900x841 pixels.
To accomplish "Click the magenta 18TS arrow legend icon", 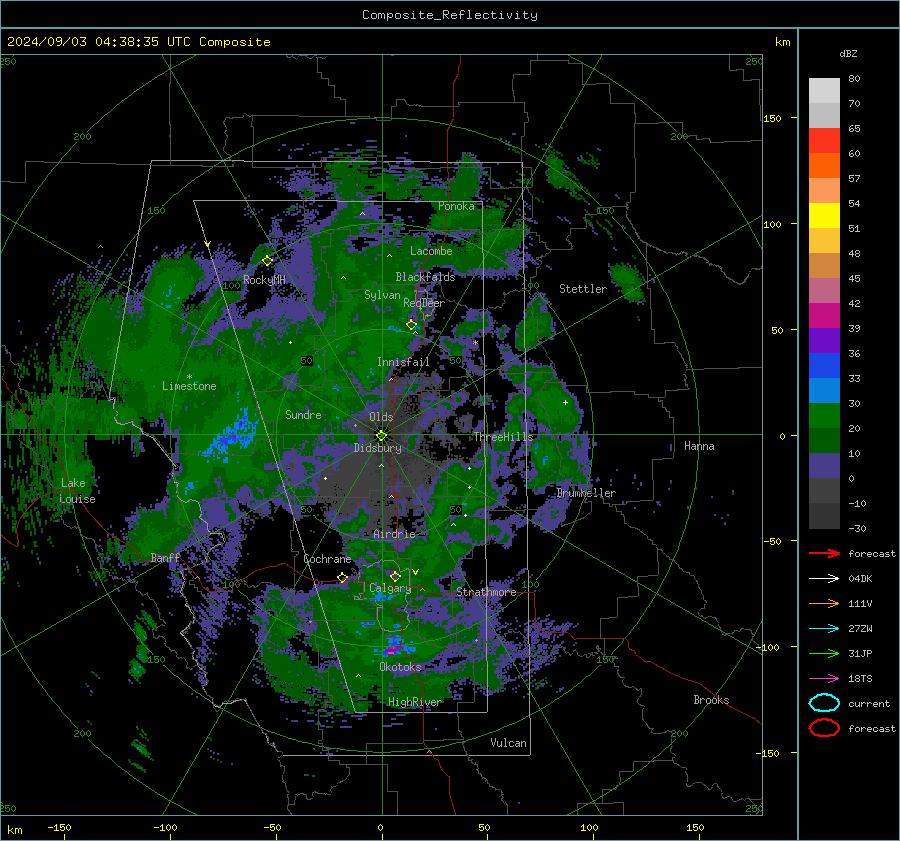I will 824,679.
